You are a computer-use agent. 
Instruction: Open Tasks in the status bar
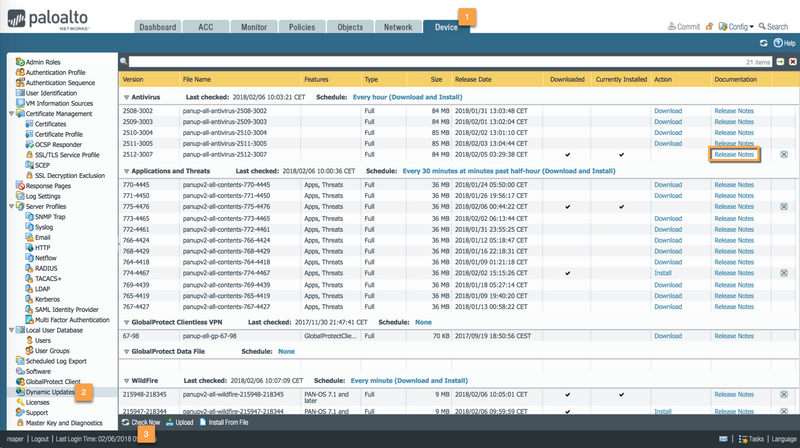(751, 439)
